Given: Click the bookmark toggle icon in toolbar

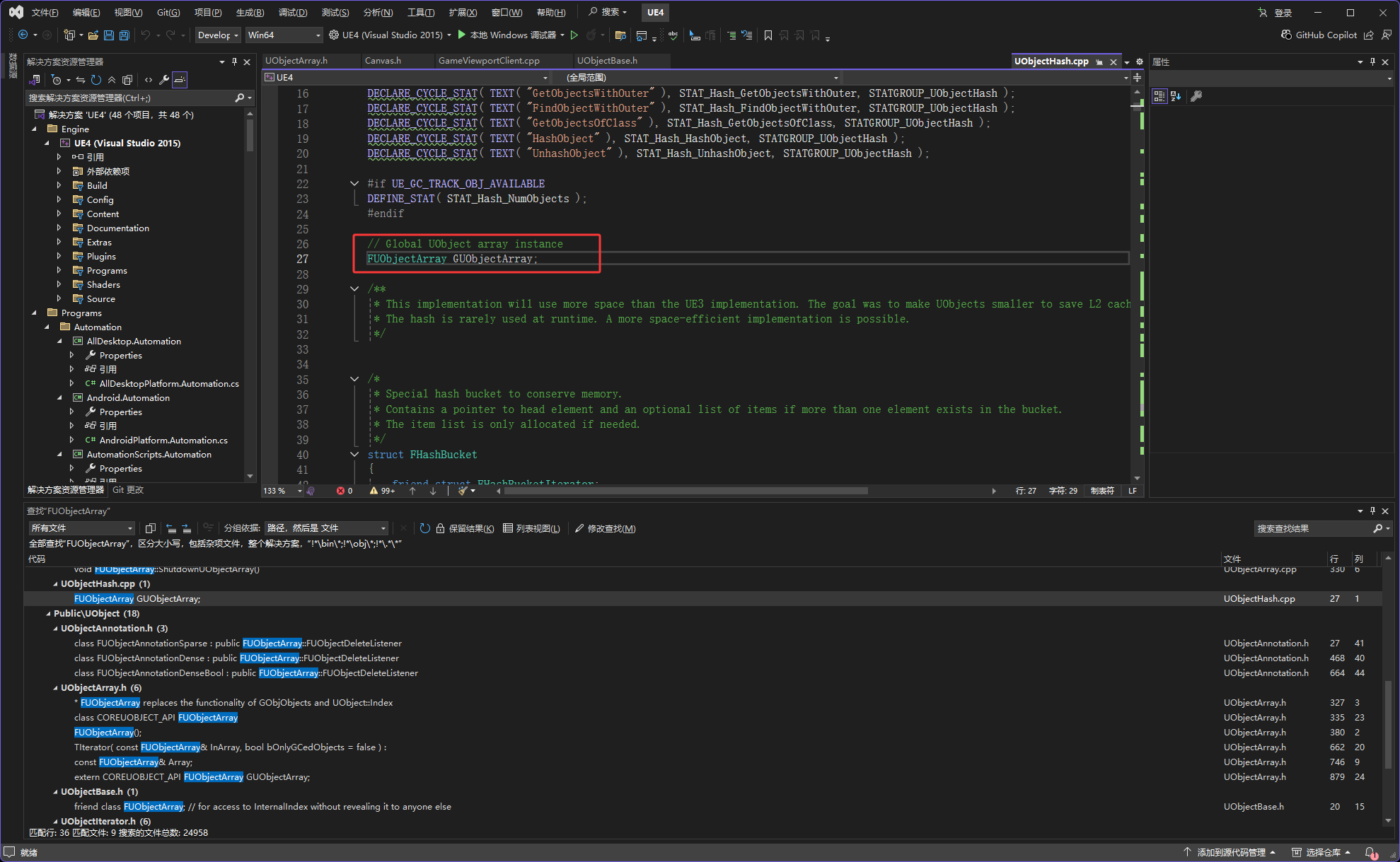Looking at the screenshot, I should pos(768,35).
